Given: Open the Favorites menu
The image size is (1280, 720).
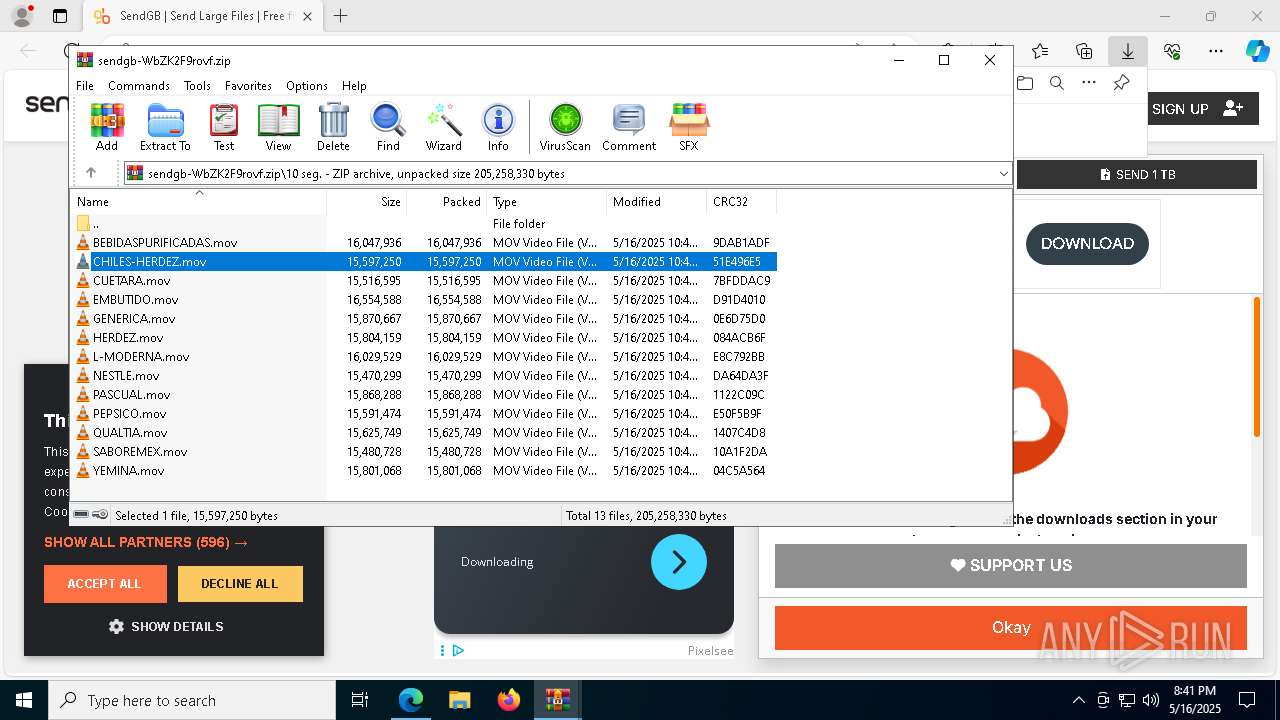Looking at the screenshot, I should coord(248,86).
